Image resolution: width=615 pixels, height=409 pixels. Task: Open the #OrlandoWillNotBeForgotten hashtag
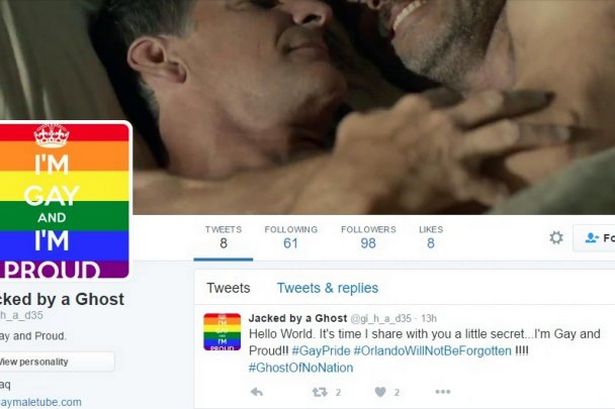tap(433, 351)
